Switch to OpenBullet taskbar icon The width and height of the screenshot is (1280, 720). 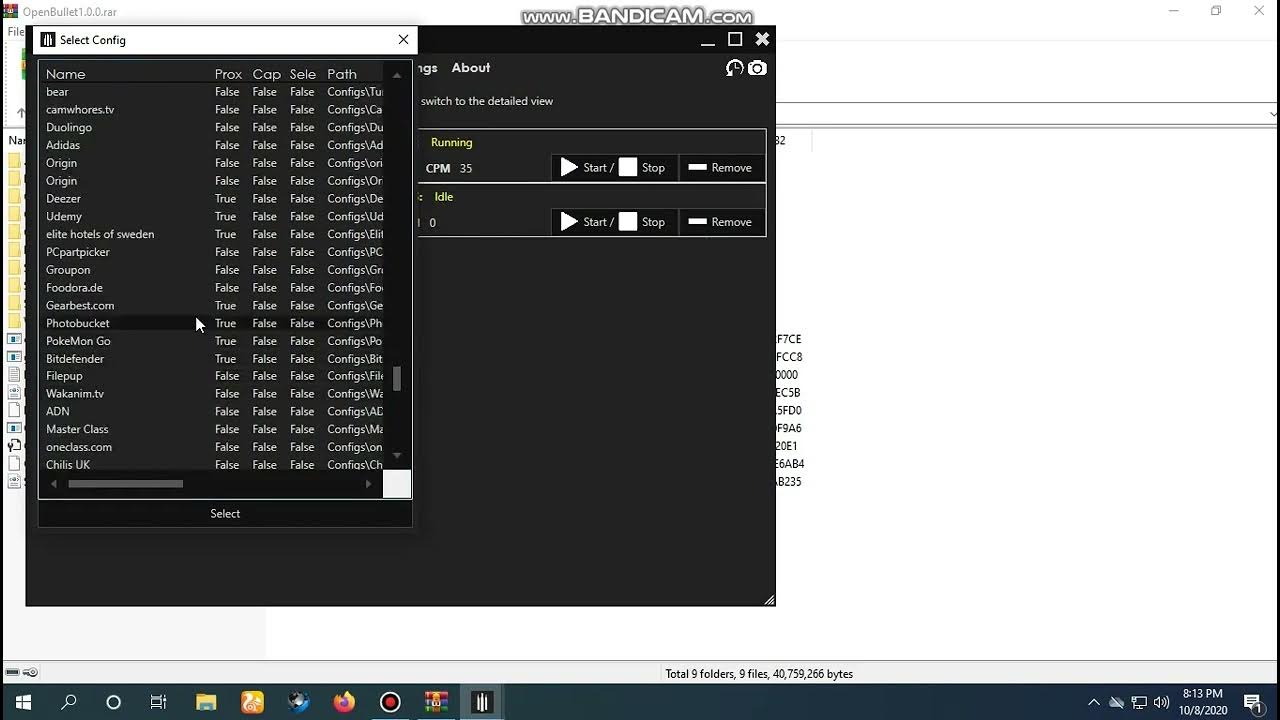pyautogui.click(x=482, y=702)
